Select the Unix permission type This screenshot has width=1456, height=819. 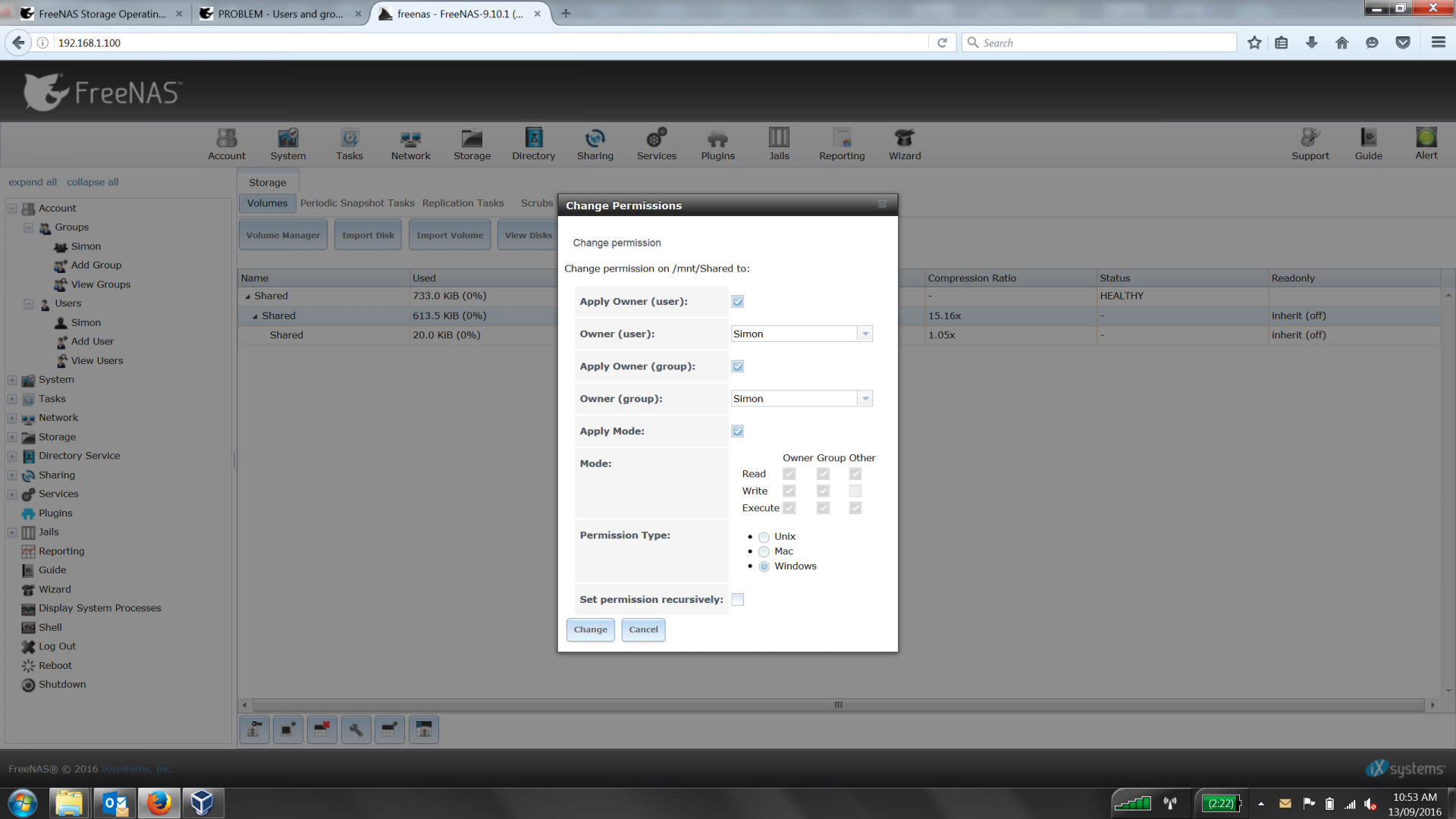[764, 537]
